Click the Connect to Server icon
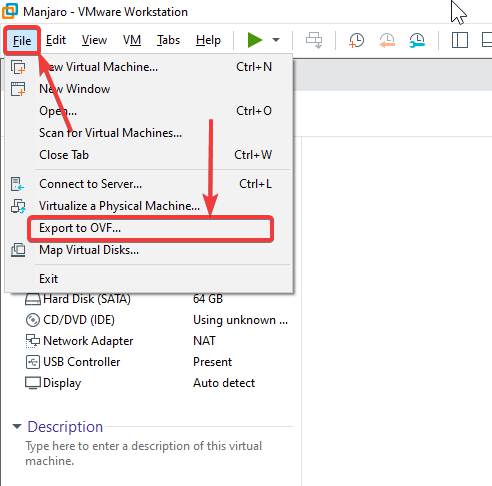Viewport: 492px width, 486px height. (x=17, y=184)
